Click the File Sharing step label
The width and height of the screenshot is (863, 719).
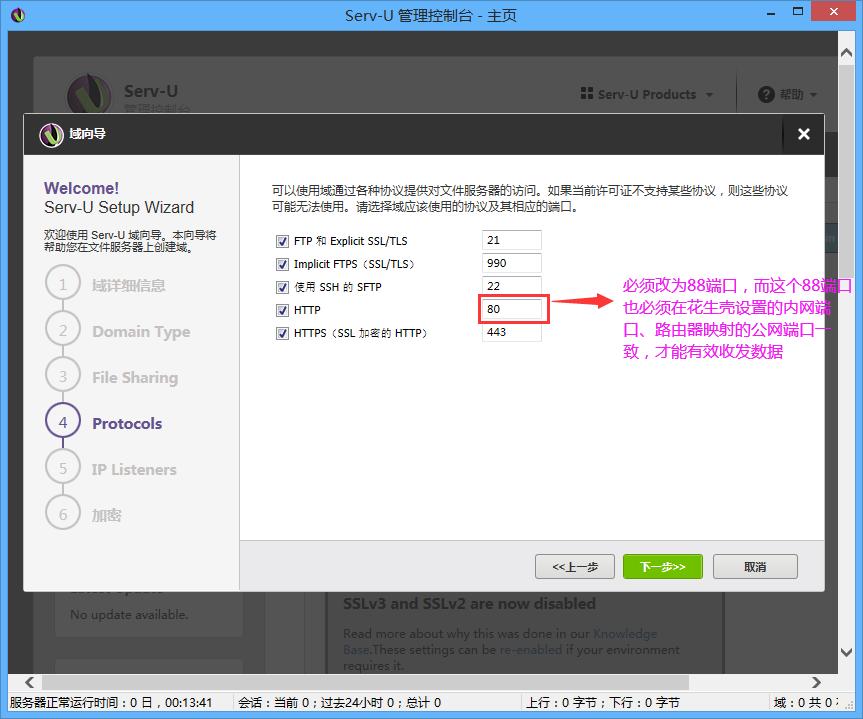tap(135, 378)
